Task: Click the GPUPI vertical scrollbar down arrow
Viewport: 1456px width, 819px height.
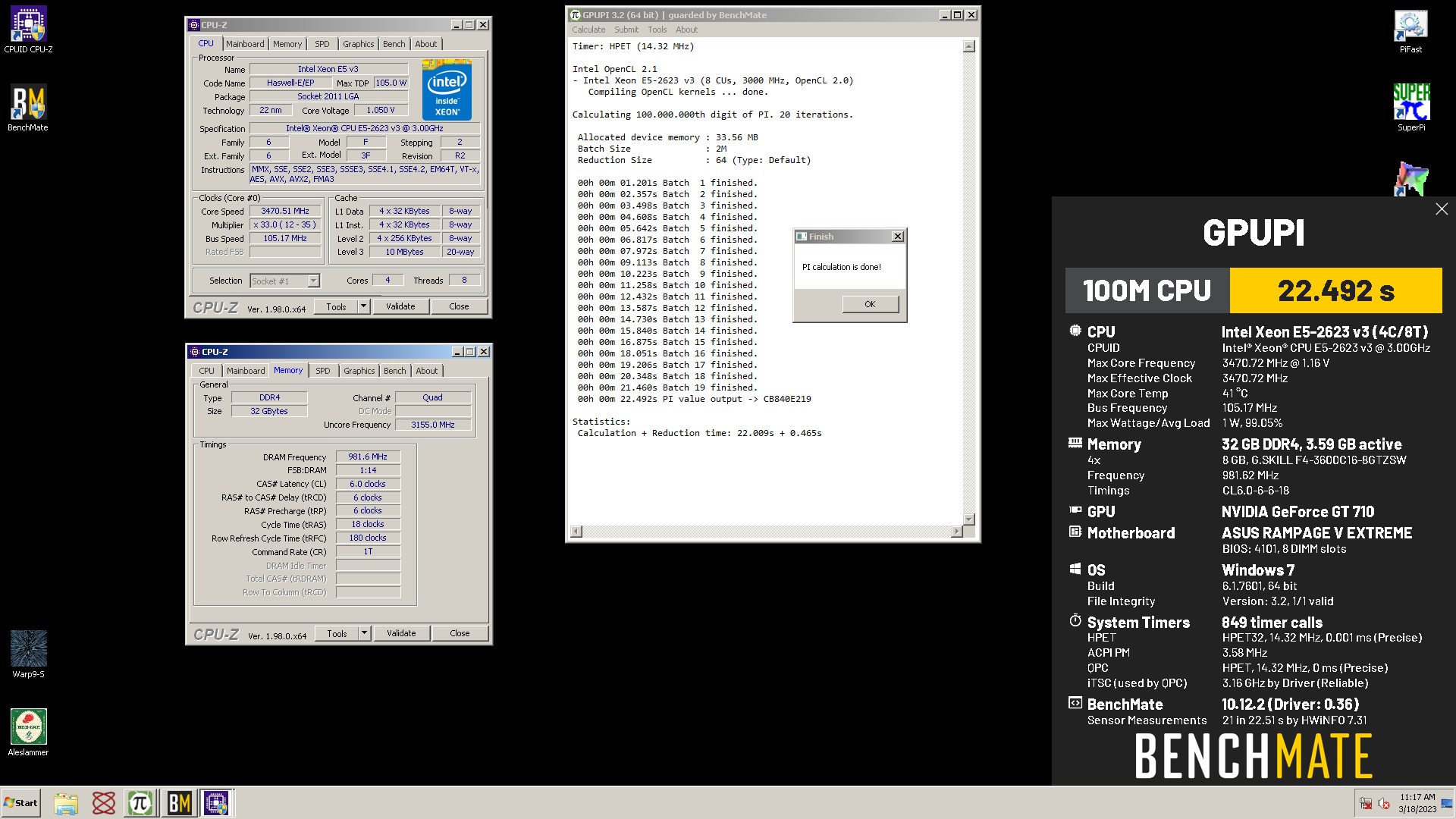Action: coord(968,519)
